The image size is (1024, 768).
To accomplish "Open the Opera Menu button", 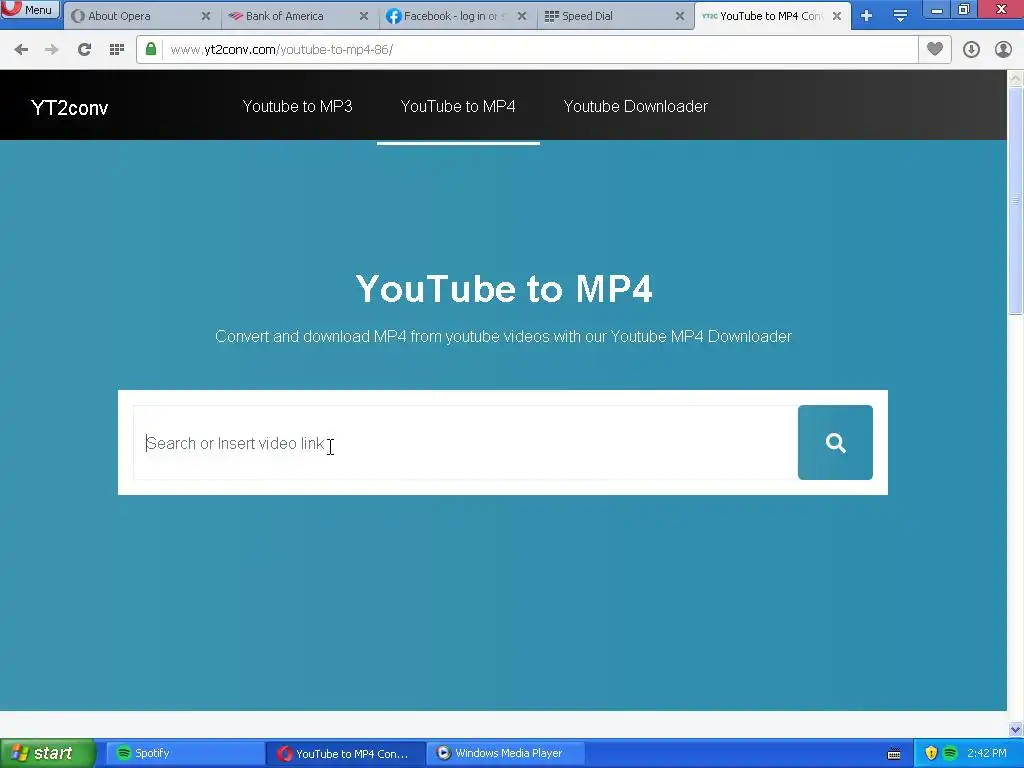I will click(x=30, y=10).
